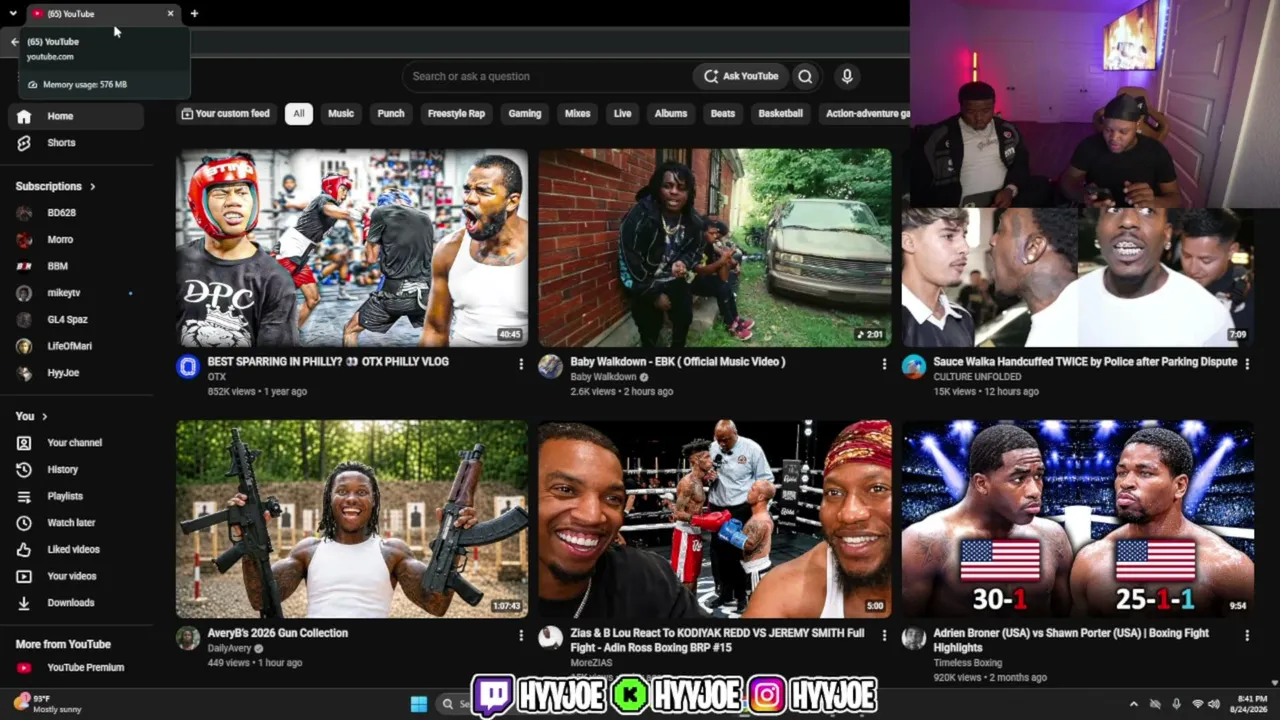Viewport: 1280px width, 720px height.
Task: Open options menu for AveryB's Gun Collection video
Action: pos(521,635)
